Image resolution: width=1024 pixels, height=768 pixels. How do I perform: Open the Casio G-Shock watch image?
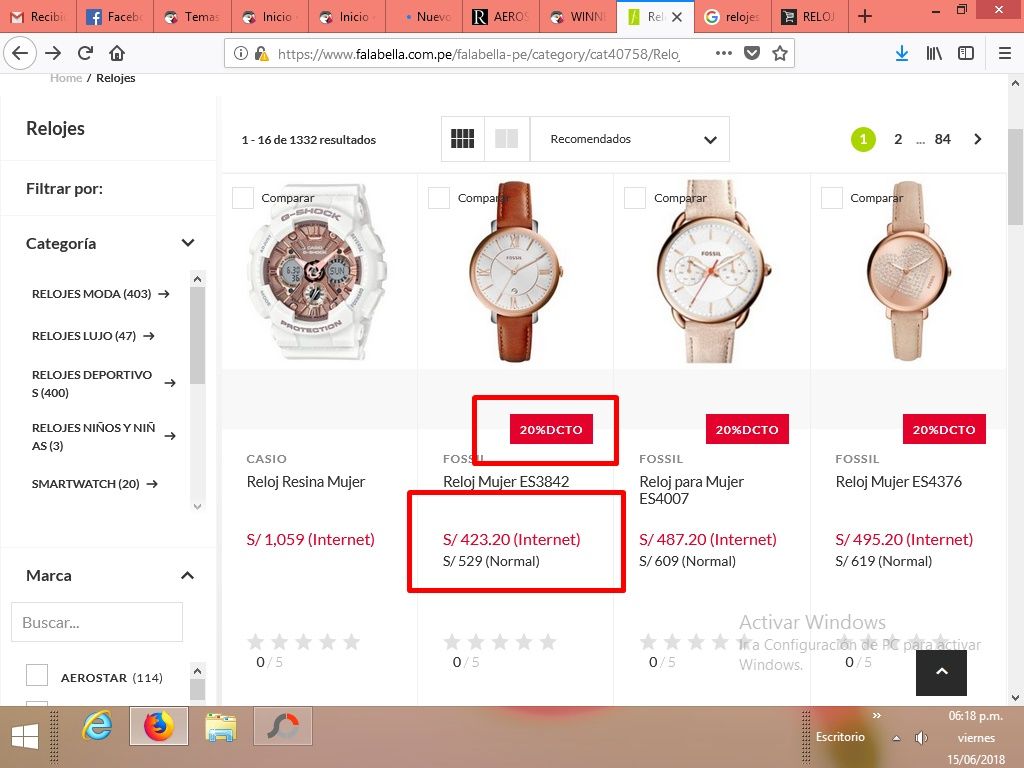tap(315, 272)
